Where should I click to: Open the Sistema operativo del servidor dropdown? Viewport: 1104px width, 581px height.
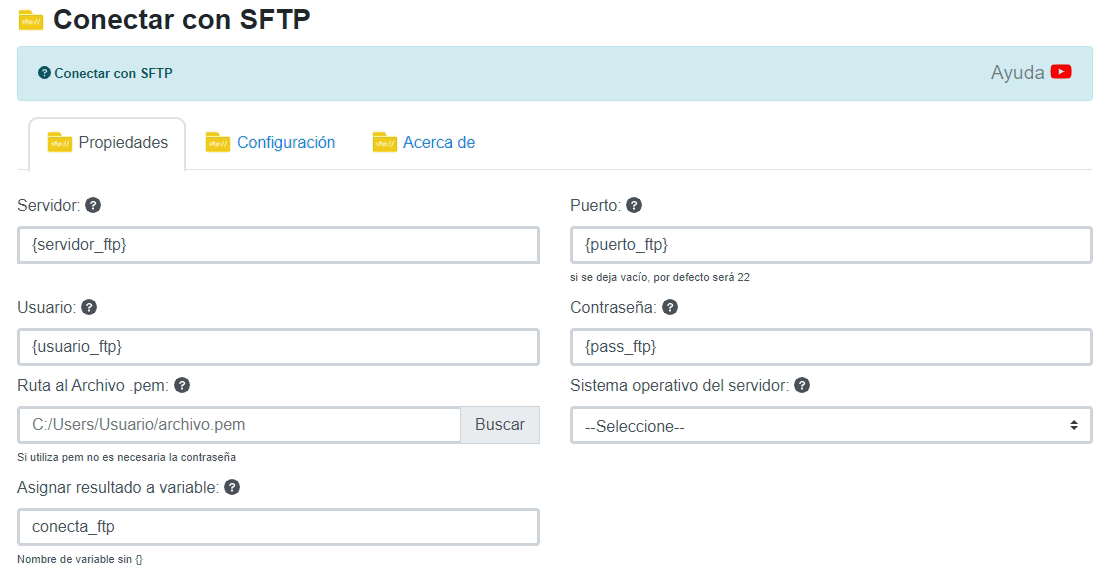click(830, 425)
